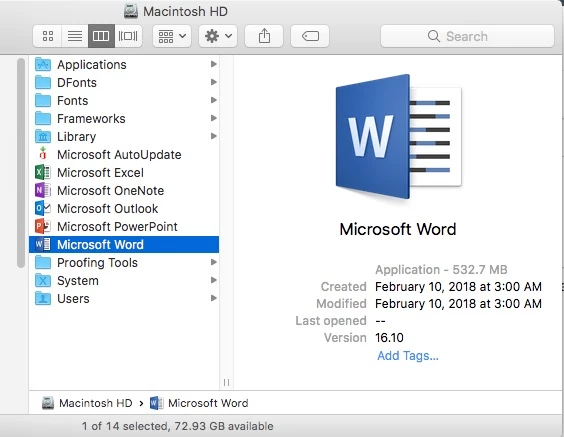Click the Microsoft PowerPoint icon
The image size is (564, 437).
[x=43, y=226]
